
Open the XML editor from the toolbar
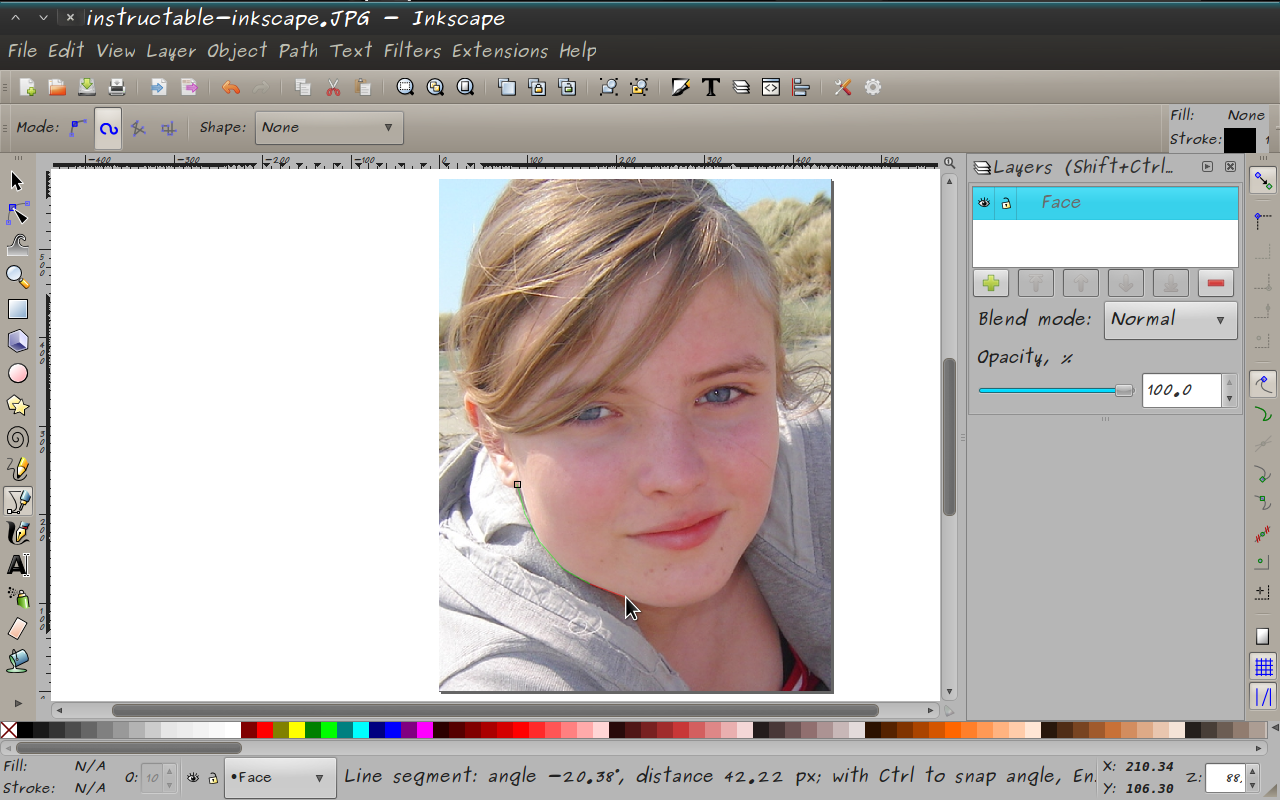[x=770, y=87]
